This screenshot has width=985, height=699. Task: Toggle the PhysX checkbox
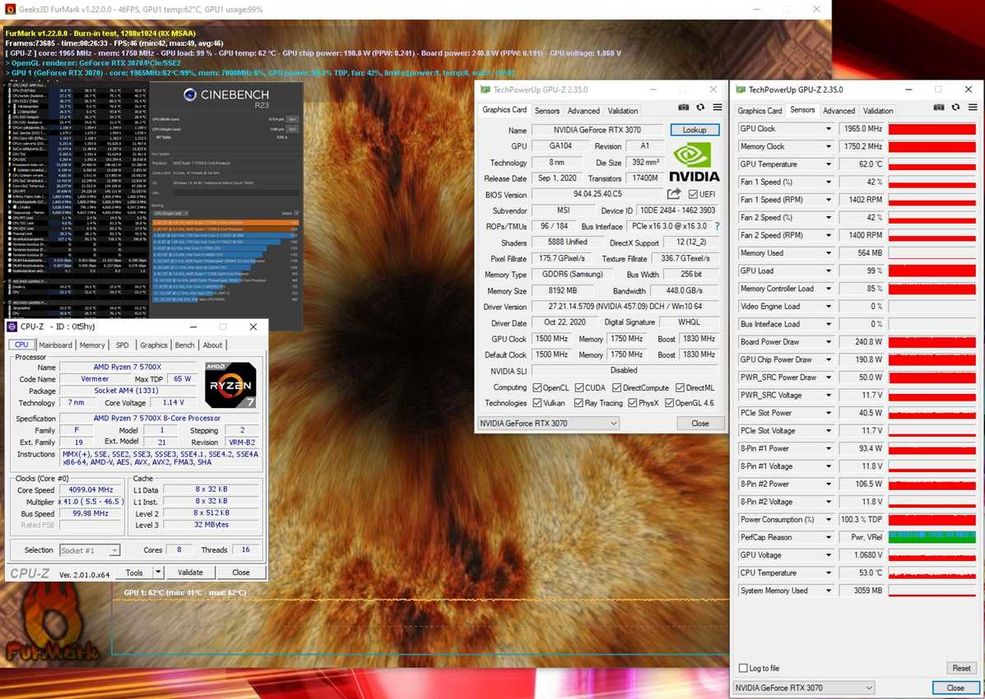(x=633, y=403)
